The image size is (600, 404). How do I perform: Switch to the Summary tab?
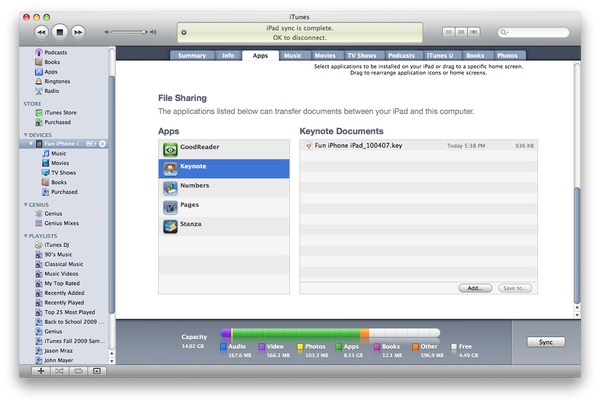192,55
